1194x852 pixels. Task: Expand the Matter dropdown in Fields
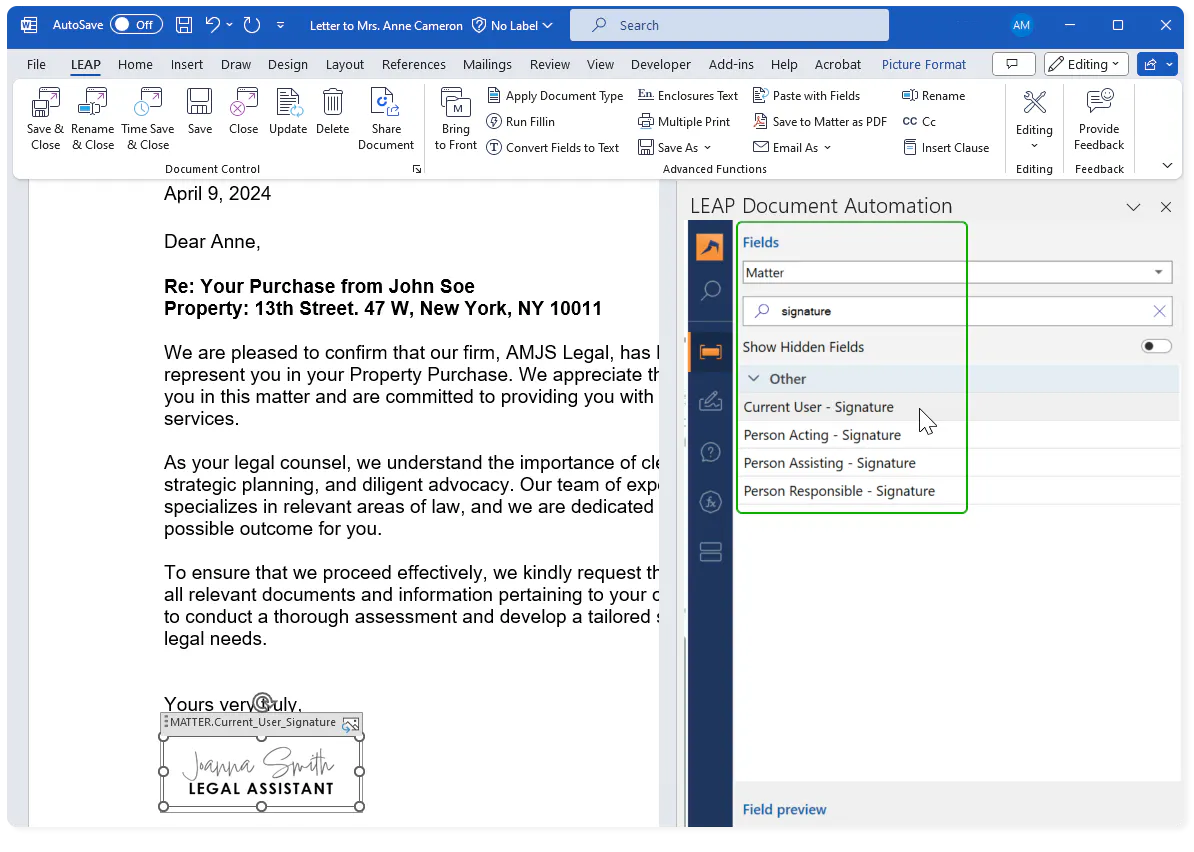coord(1158,273)
